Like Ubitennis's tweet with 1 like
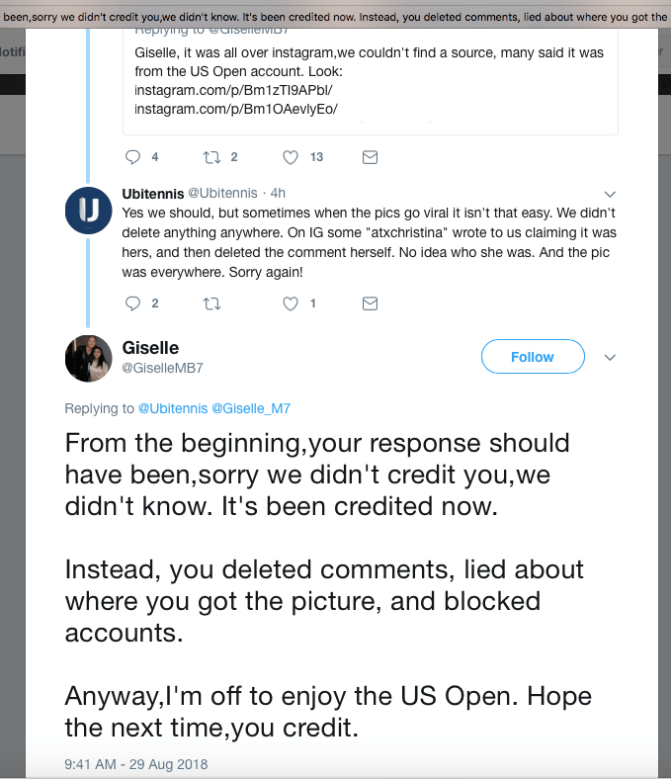Screen dimensions: 671x779 tap(291, 303)
